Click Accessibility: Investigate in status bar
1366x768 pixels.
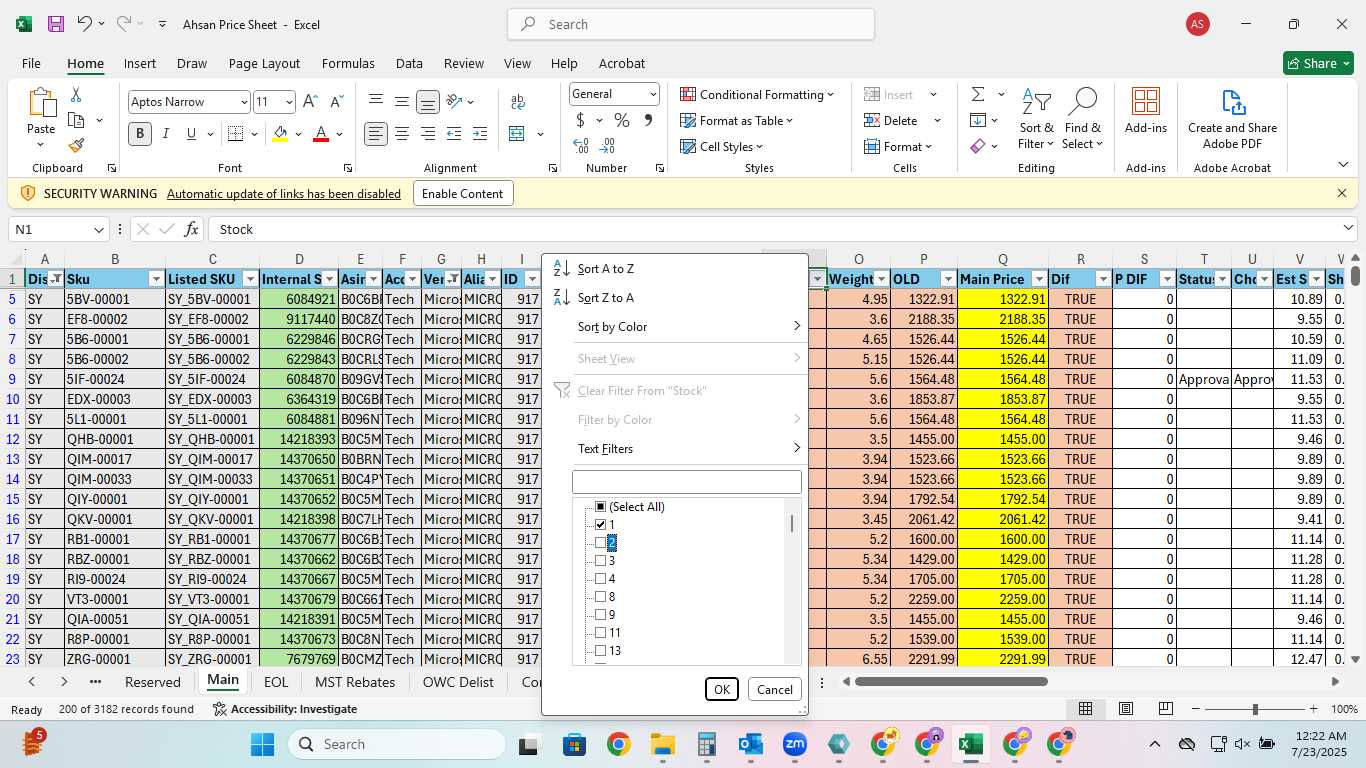point(285,709)
